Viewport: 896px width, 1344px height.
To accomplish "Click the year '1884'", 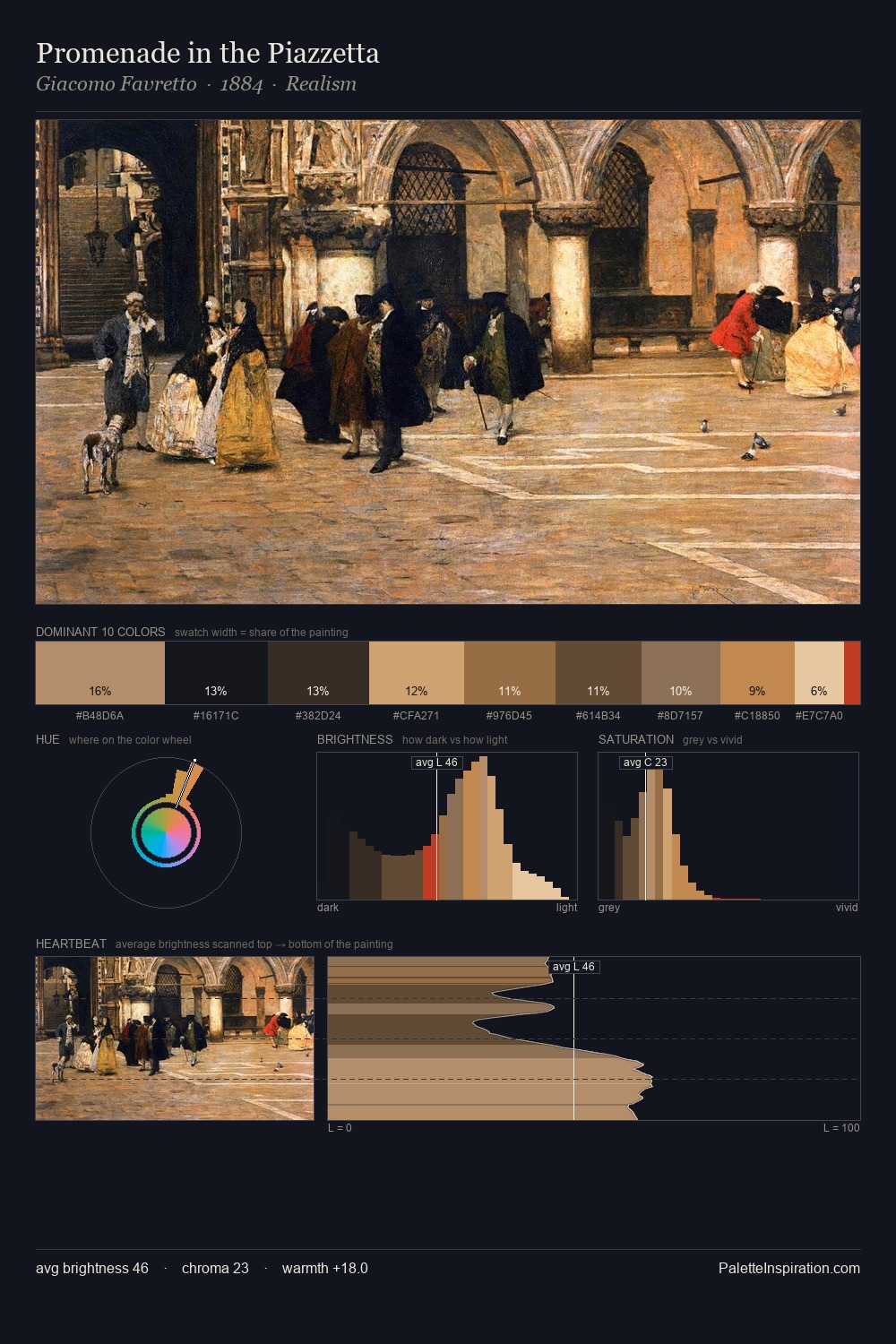I will pos(241,84).
